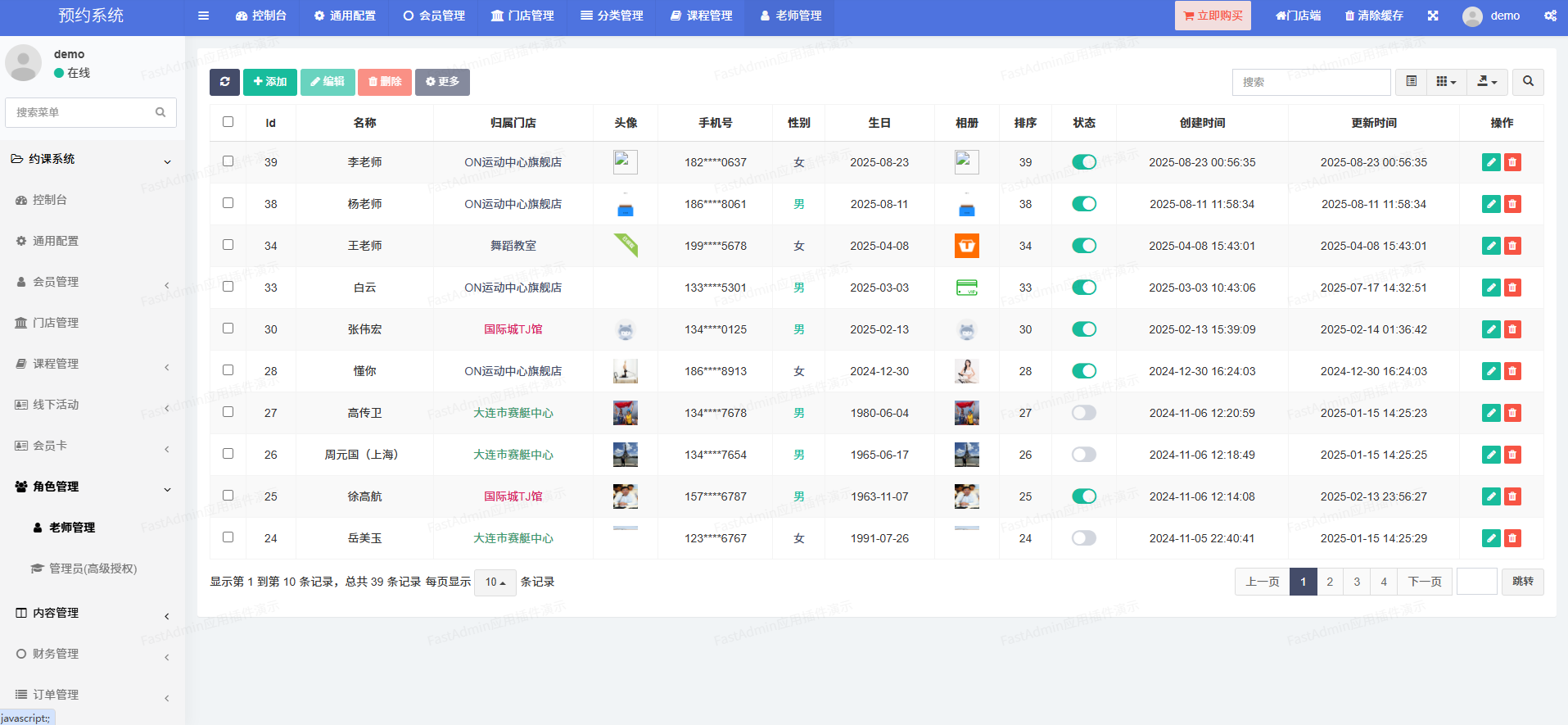Click the search magnifier button above table
The image size is (1568, 725).
(x=1528, y=82)
